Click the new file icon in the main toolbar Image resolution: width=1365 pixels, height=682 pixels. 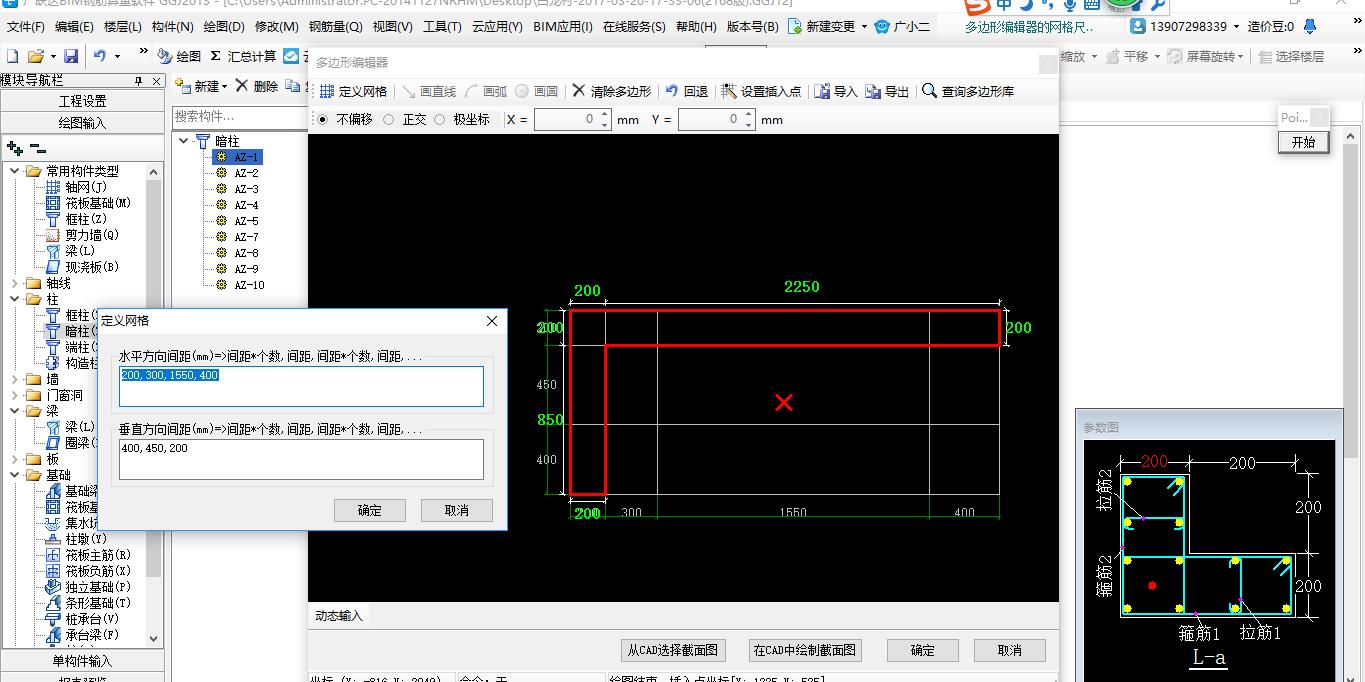[12, 57]
